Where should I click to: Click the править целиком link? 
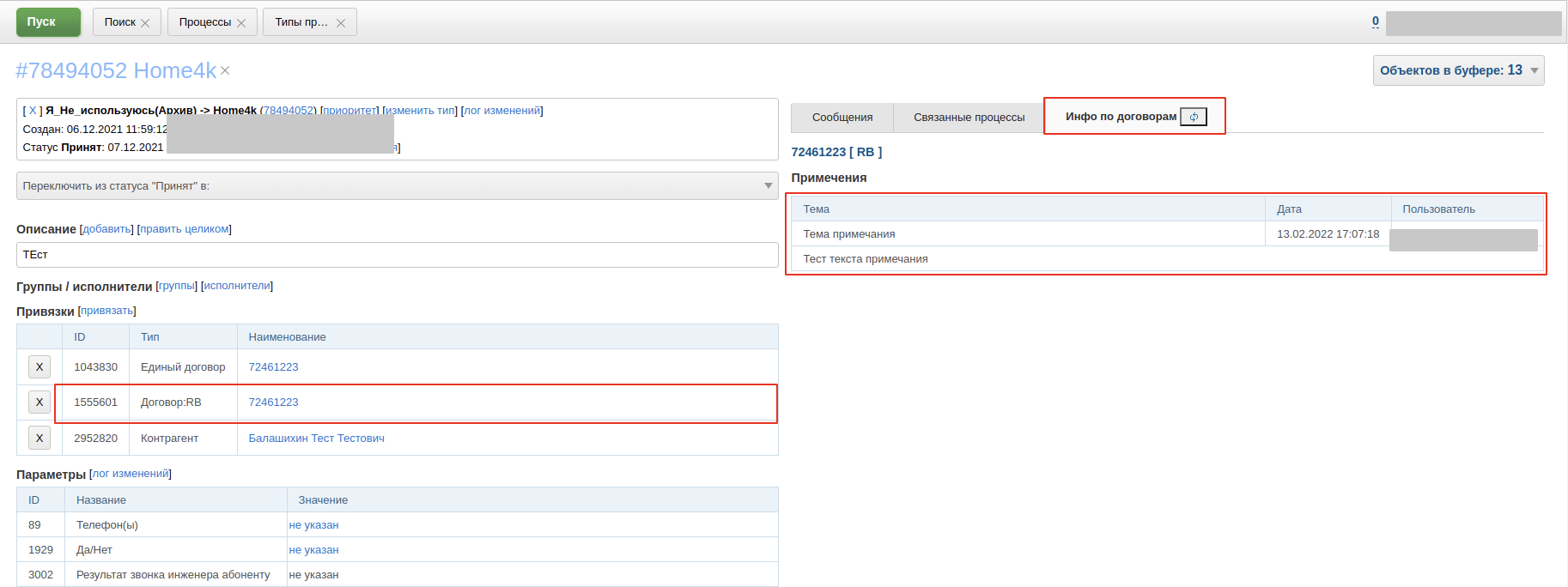point(185,229)
